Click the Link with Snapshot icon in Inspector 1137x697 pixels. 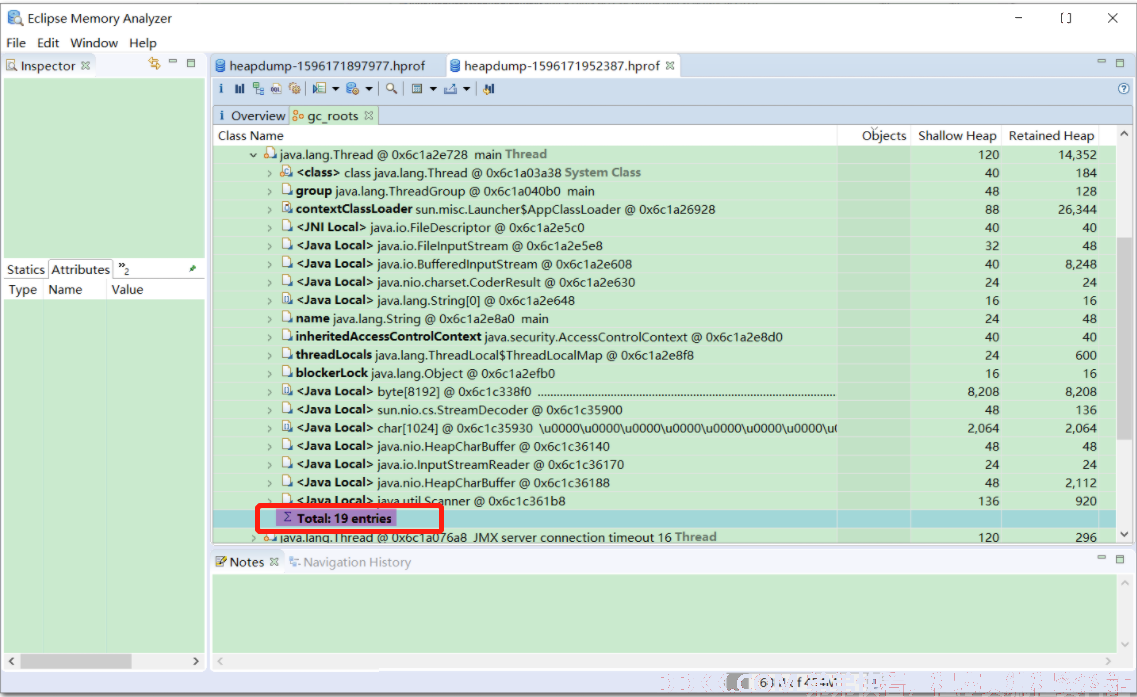154,64
